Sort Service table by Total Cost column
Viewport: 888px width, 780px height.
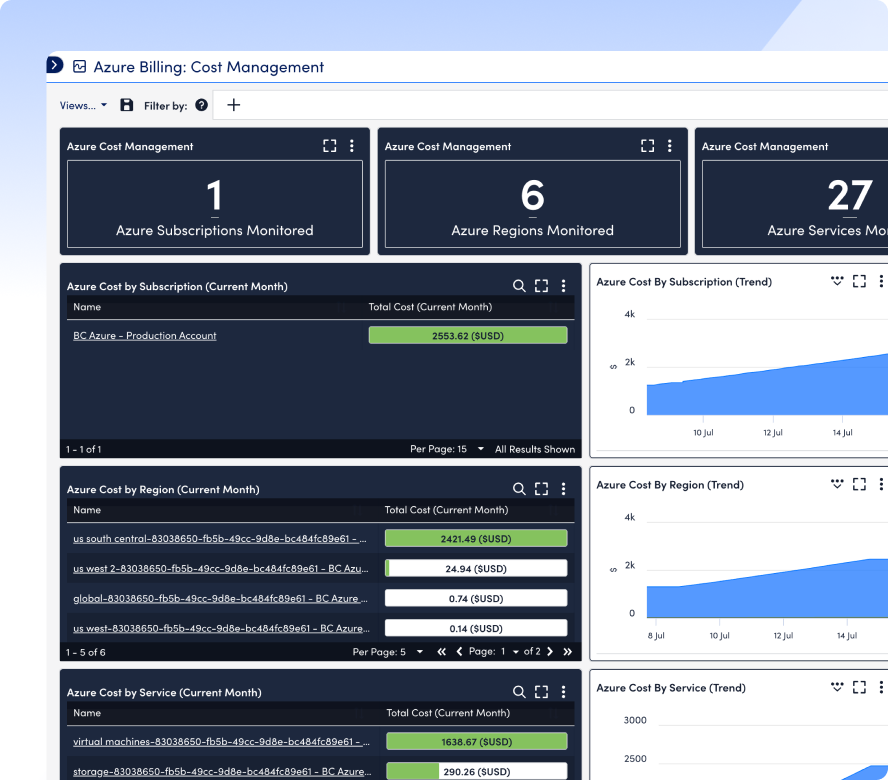(x=448, y=713)
